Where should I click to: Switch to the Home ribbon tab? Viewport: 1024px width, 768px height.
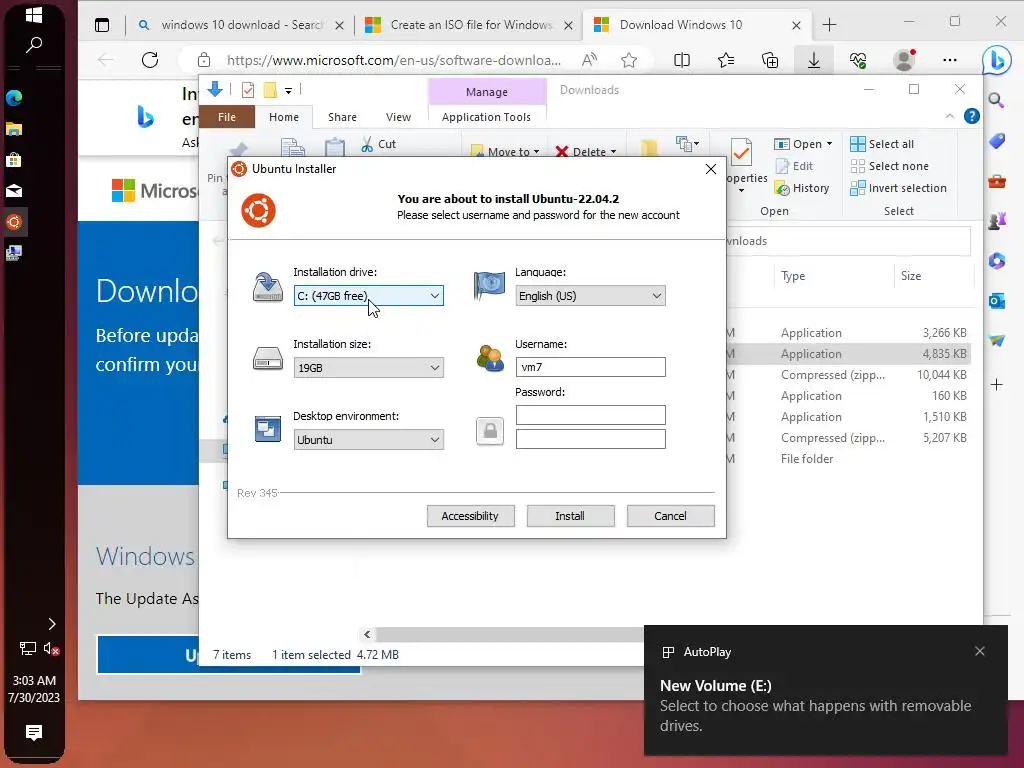pos(283,117)
